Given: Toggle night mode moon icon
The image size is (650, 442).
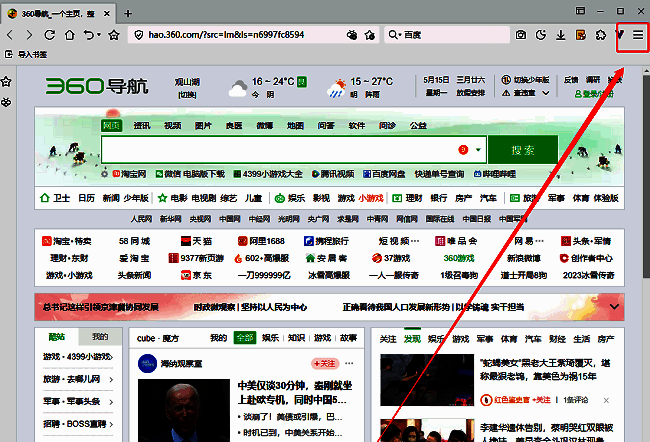Looking at the screenshot, I should pos(542,35).
